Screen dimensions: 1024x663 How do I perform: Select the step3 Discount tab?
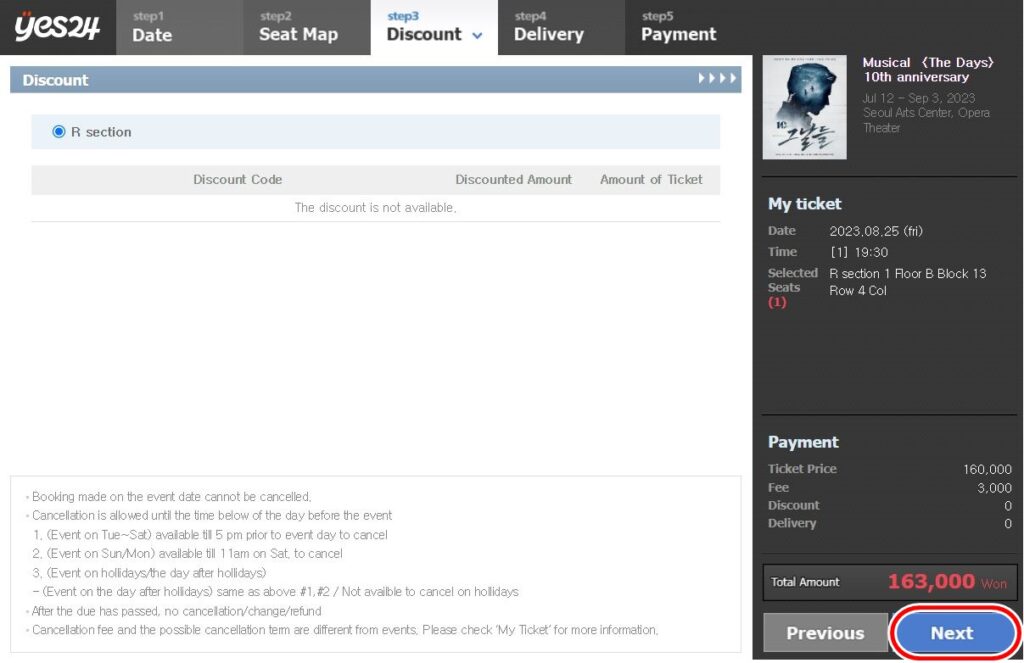click(434, 27)
